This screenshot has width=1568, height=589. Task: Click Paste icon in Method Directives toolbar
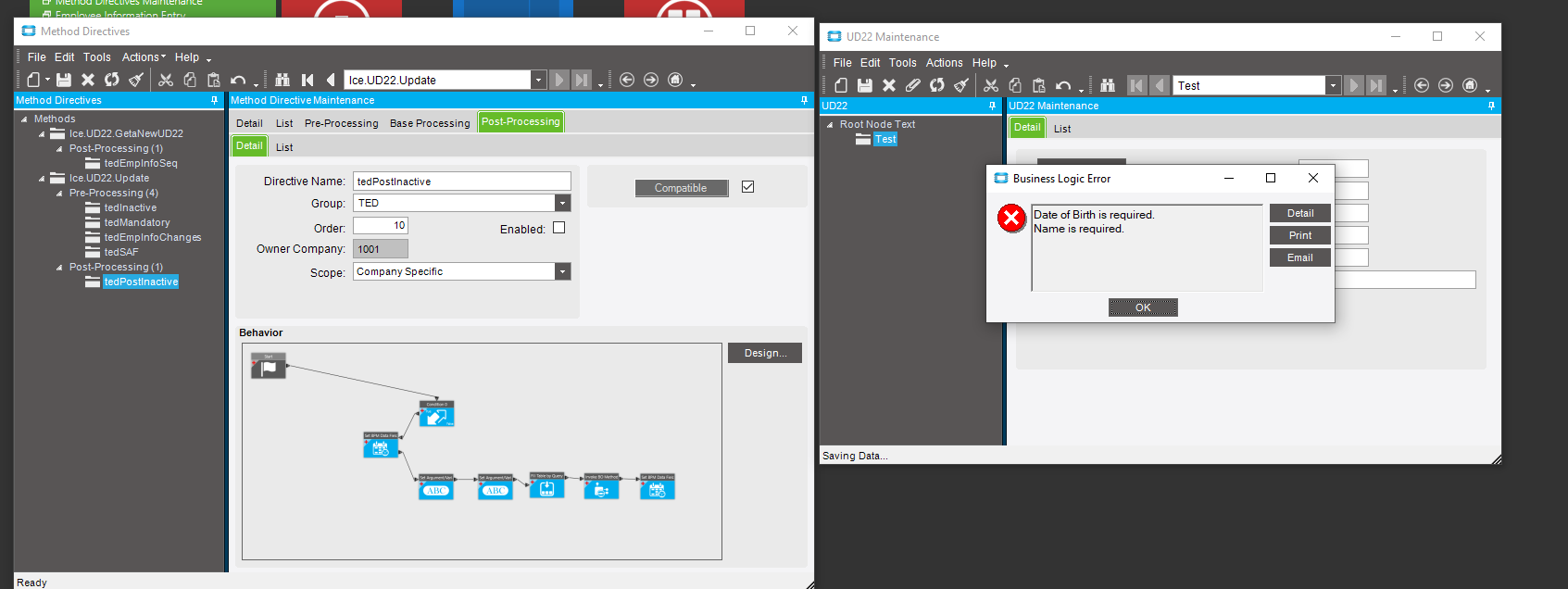click(x=214, y=80)
